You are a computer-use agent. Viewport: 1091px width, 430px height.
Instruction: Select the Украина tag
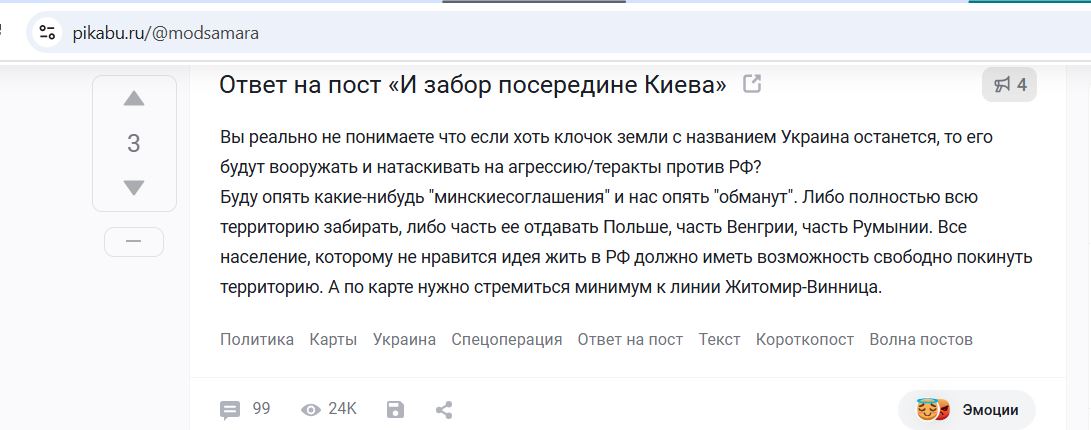(x=404, y=340)
